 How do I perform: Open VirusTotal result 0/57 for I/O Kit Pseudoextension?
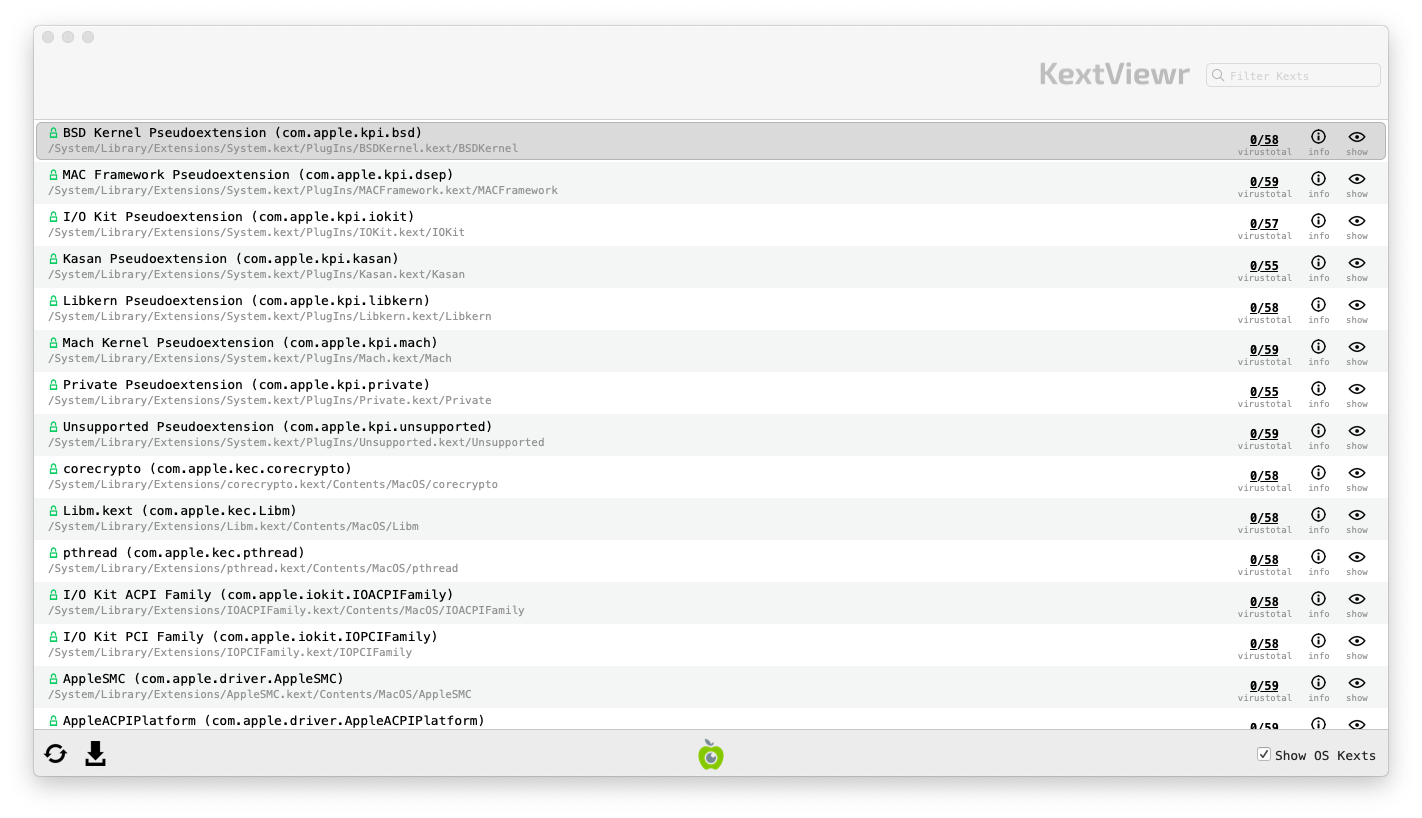click(1264, 224)
